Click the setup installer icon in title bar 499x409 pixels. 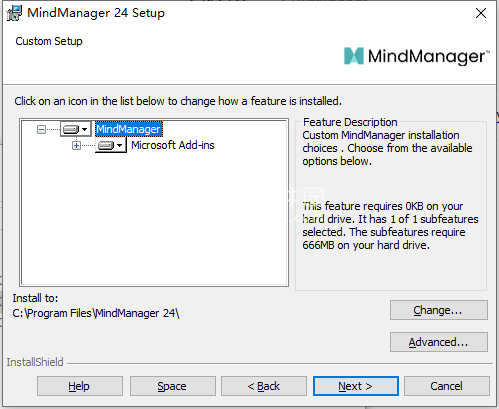14,13
